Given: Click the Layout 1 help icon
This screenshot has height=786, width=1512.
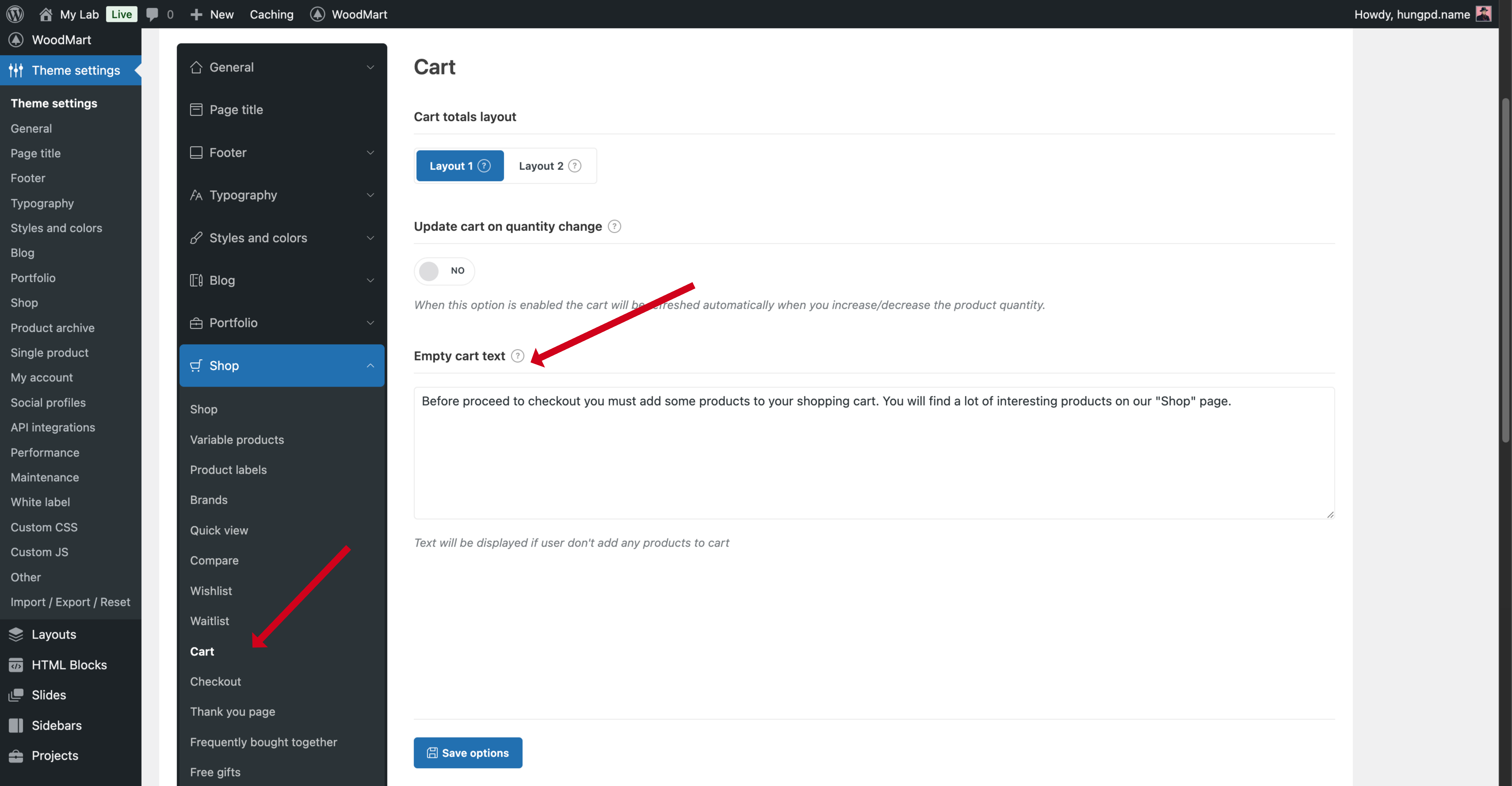Looking at the screenshot, I should pyautogui.click(x=484, y=166).
